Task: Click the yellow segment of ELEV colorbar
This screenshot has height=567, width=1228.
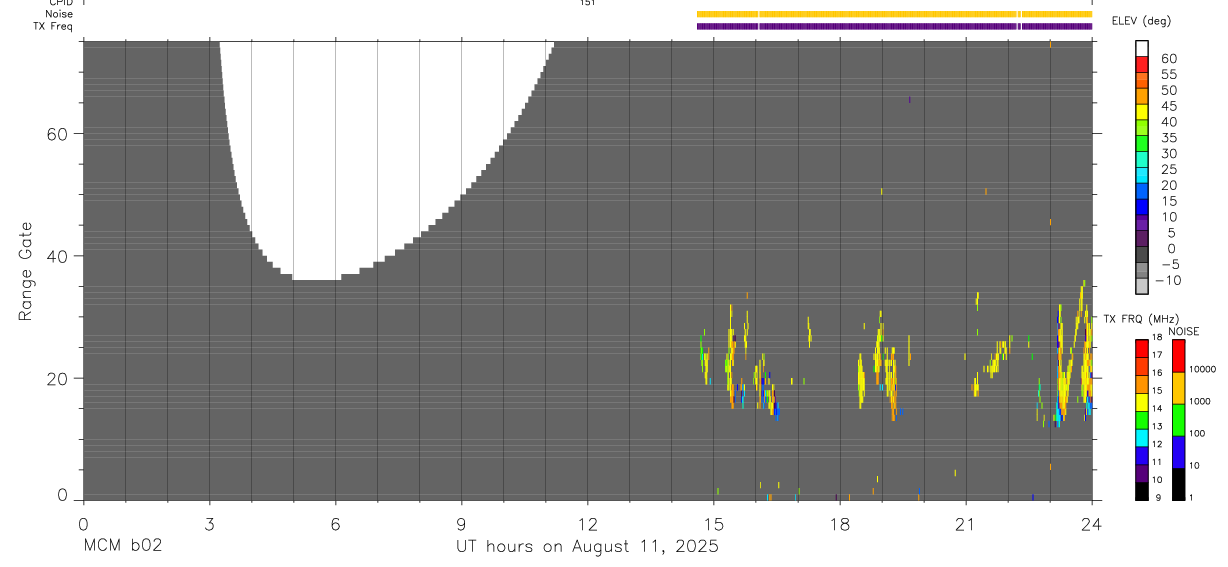Action: (x=1141, y=114)
